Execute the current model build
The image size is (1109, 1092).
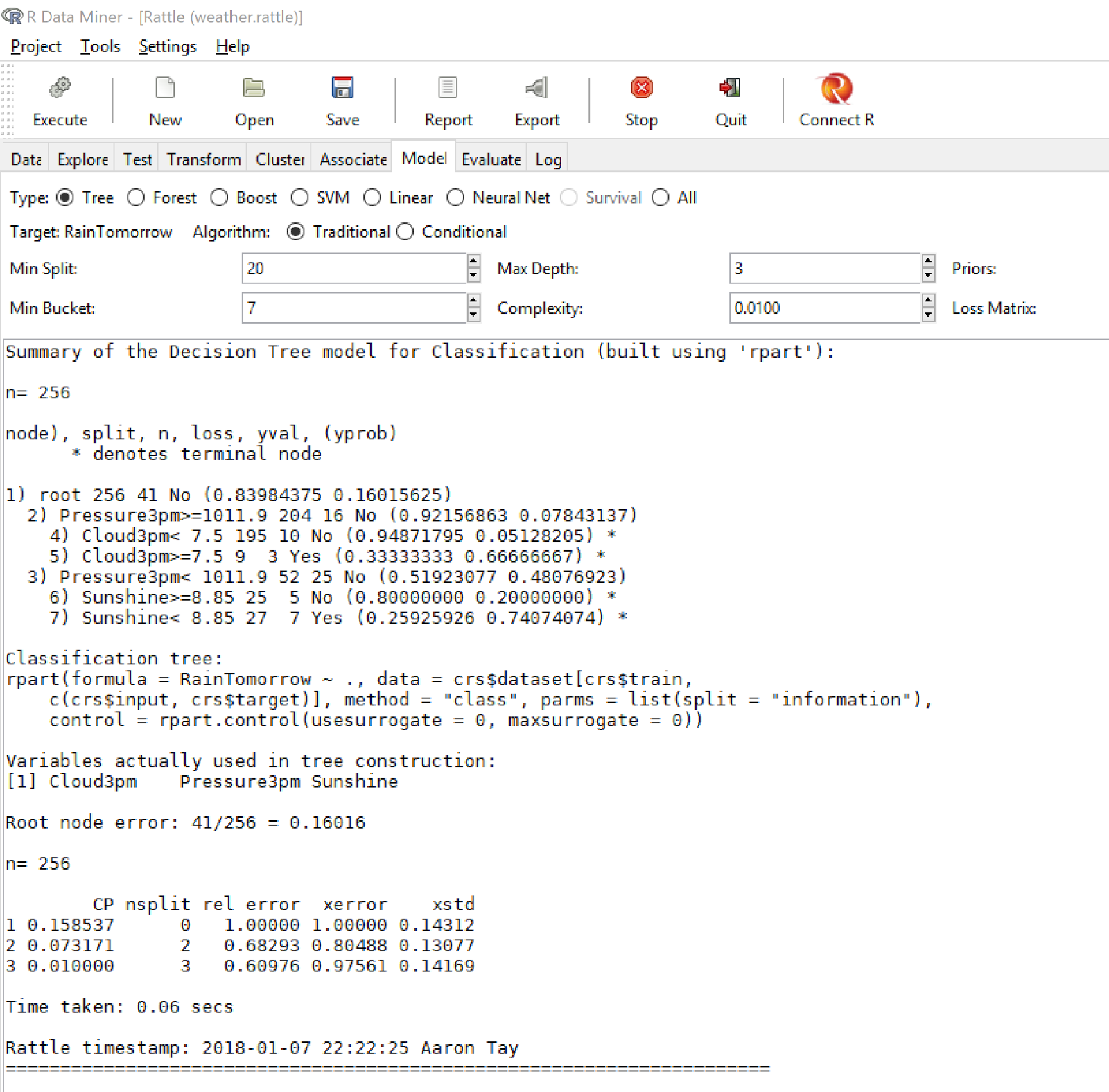point(60,100)
